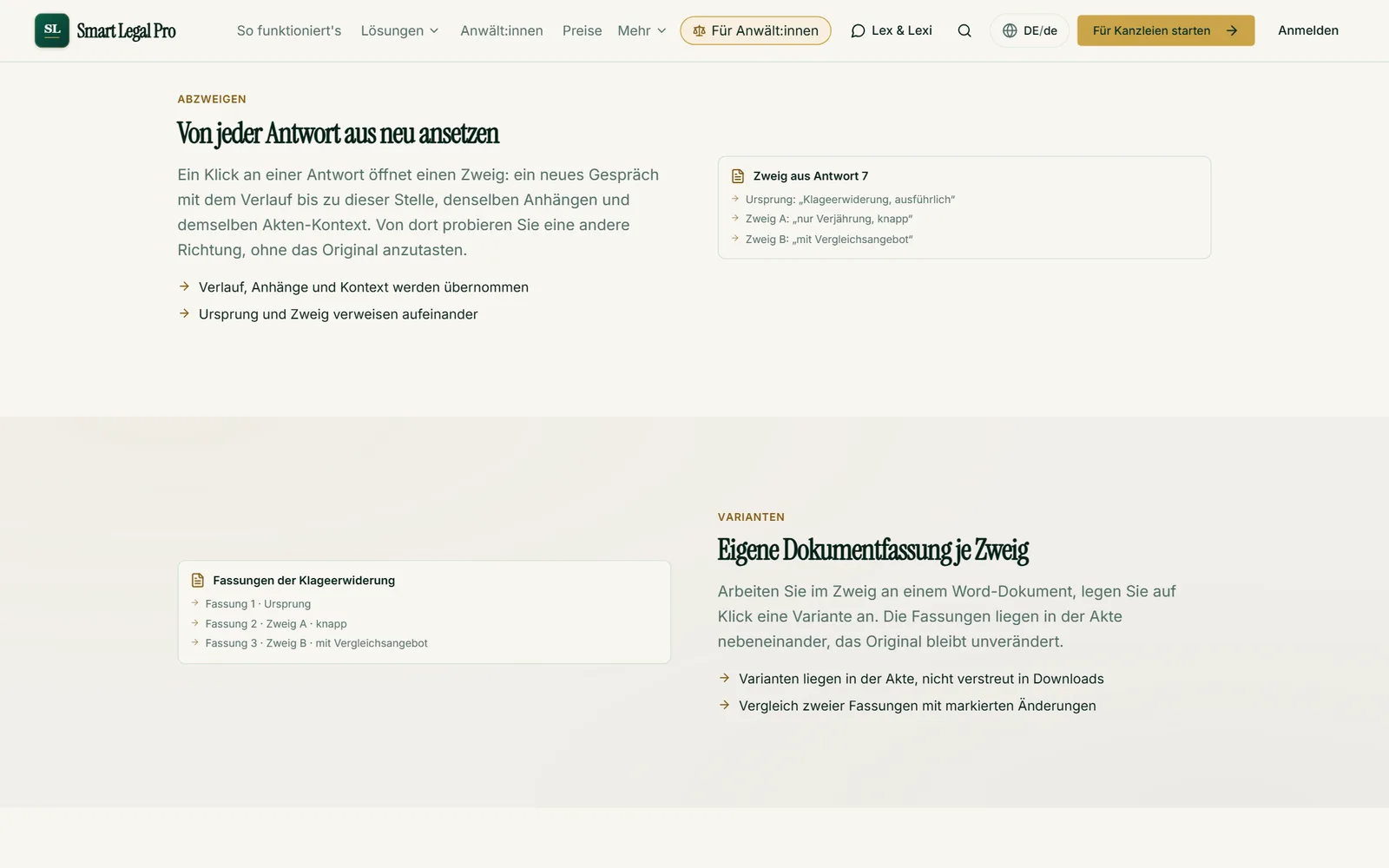Click the document icon beside Fassungen der Klageerwiderung
The width and height of the screenshot is (1389, 868).
(198, 581)
